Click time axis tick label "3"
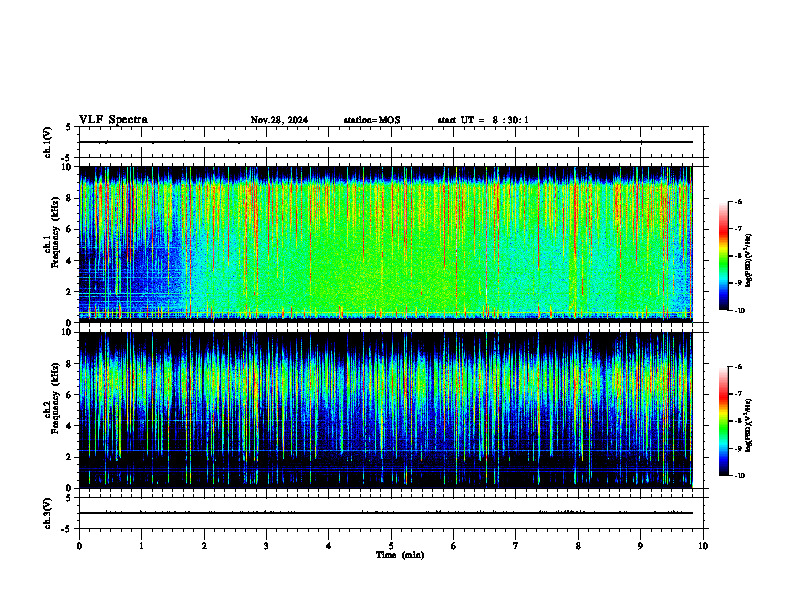The image size is (792, 612). coord(266,546)
